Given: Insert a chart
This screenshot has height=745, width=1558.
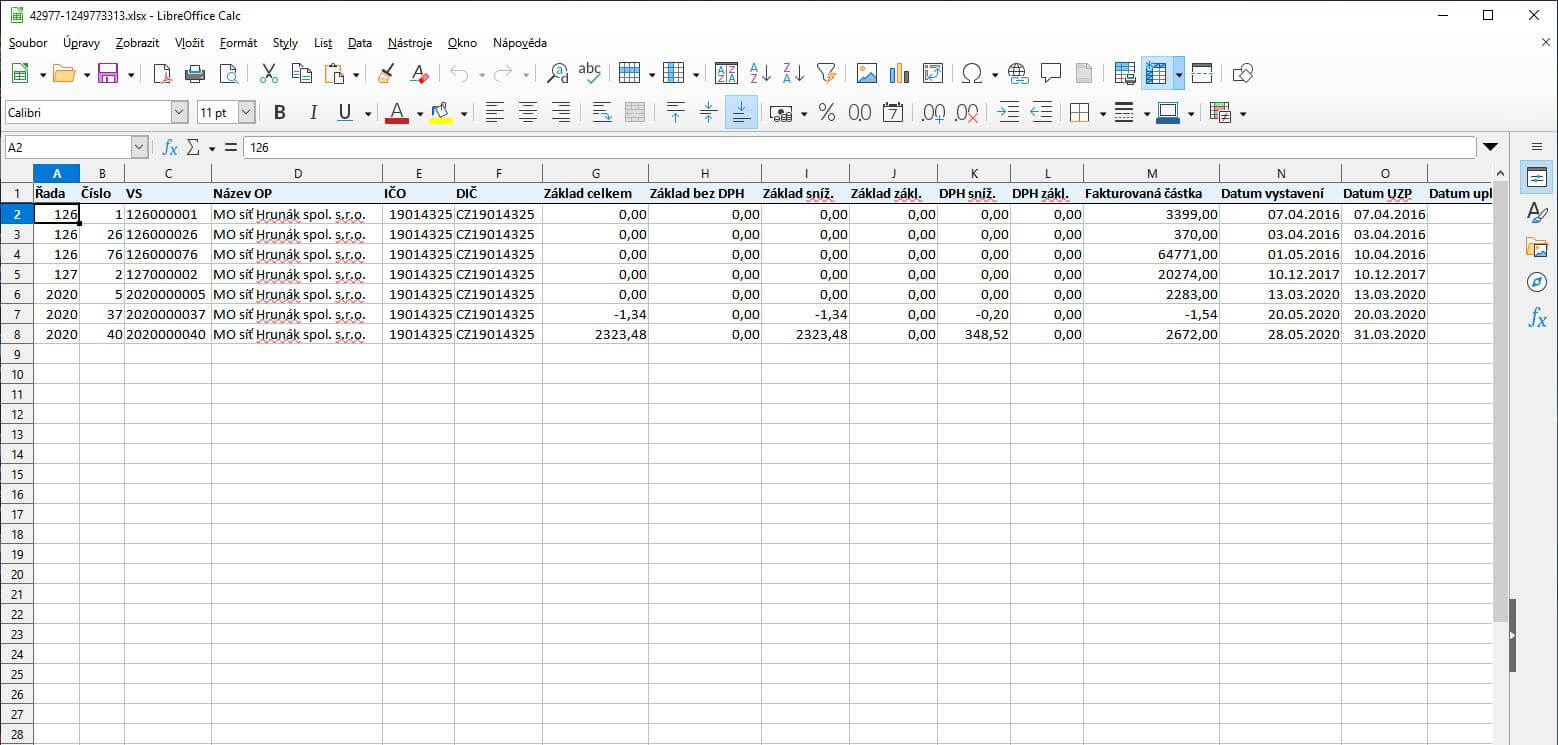Looking at the screenshot, I should pyautogui.click(x=899, y=73).
